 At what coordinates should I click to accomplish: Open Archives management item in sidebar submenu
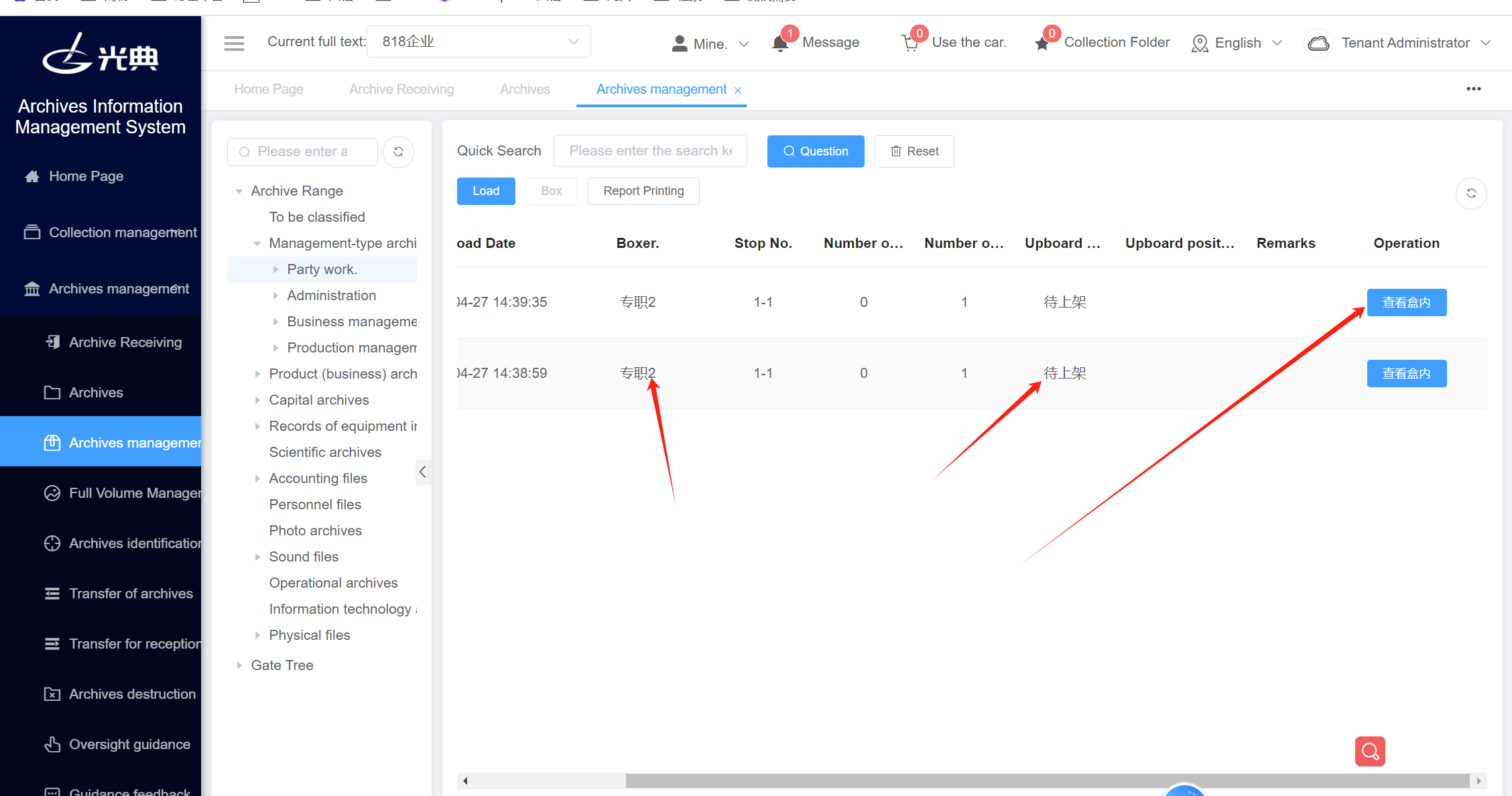(x=101, y=443)
